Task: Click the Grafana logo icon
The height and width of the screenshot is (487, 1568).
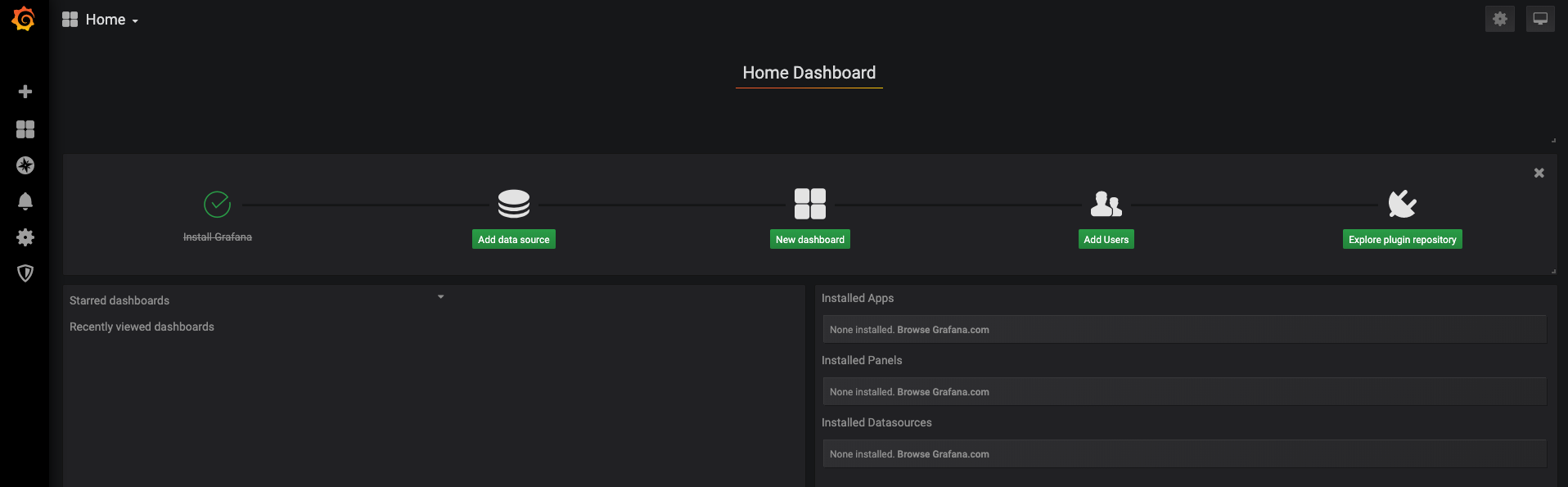Action: coord(24,19)
